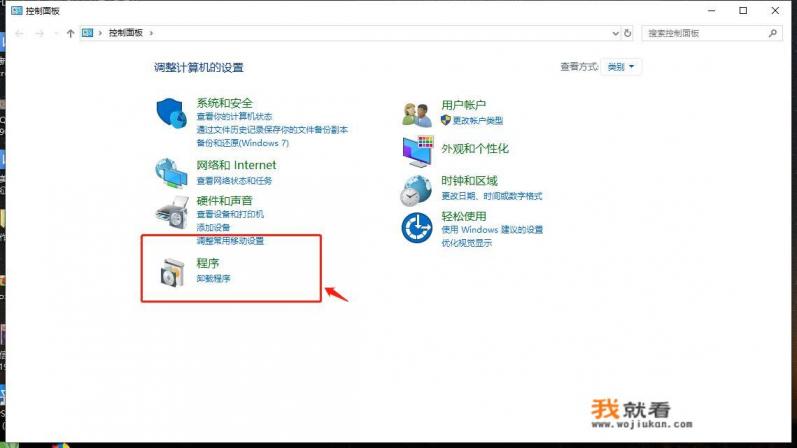Click the refresh button beside address bar

click(x=627, y=33)
